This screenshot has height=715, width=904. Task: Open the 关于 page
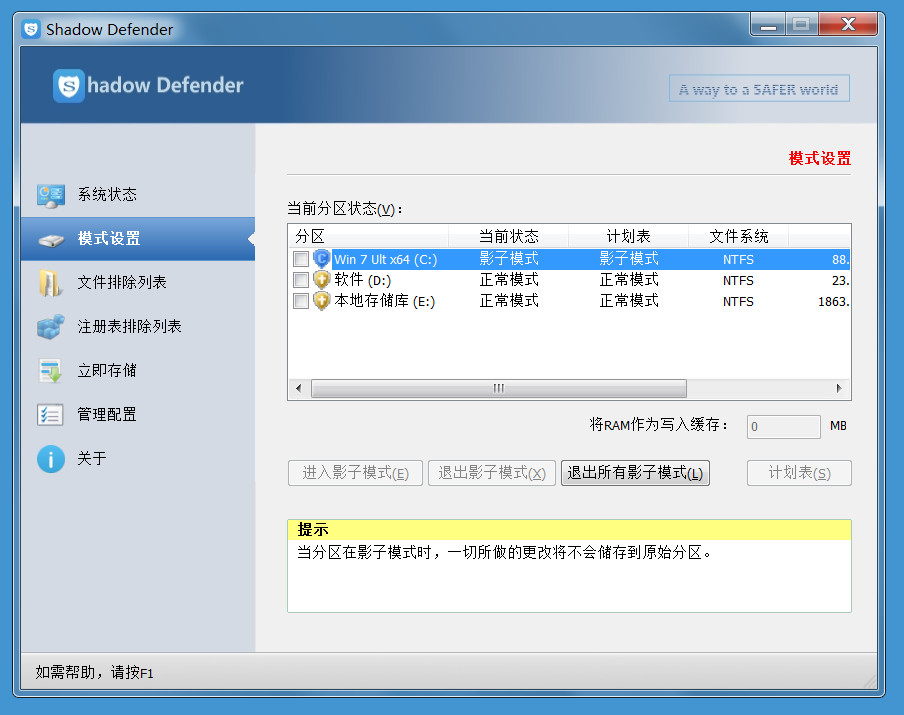click(138, 458)
